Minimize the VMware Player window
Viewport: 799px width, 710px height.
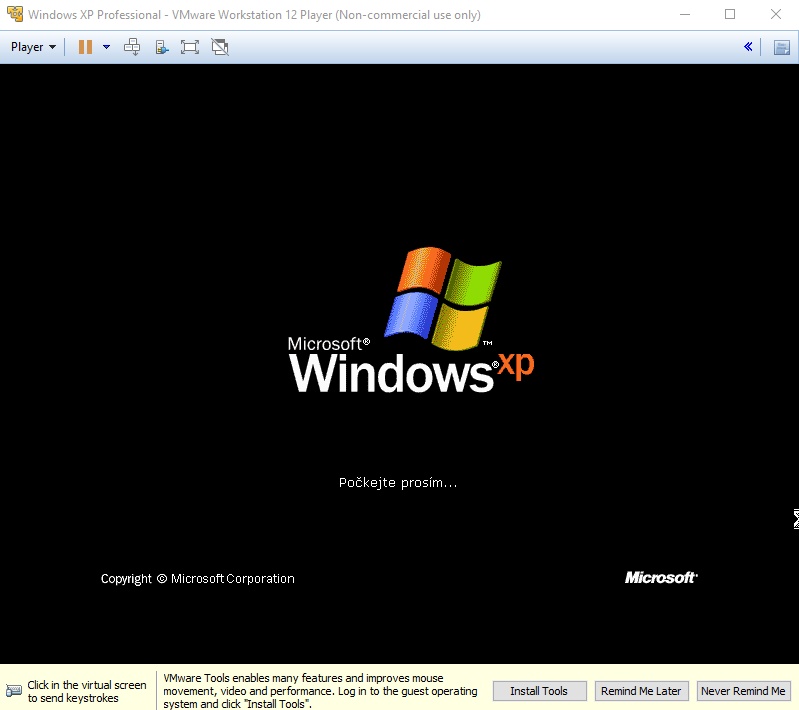[685, 15]
